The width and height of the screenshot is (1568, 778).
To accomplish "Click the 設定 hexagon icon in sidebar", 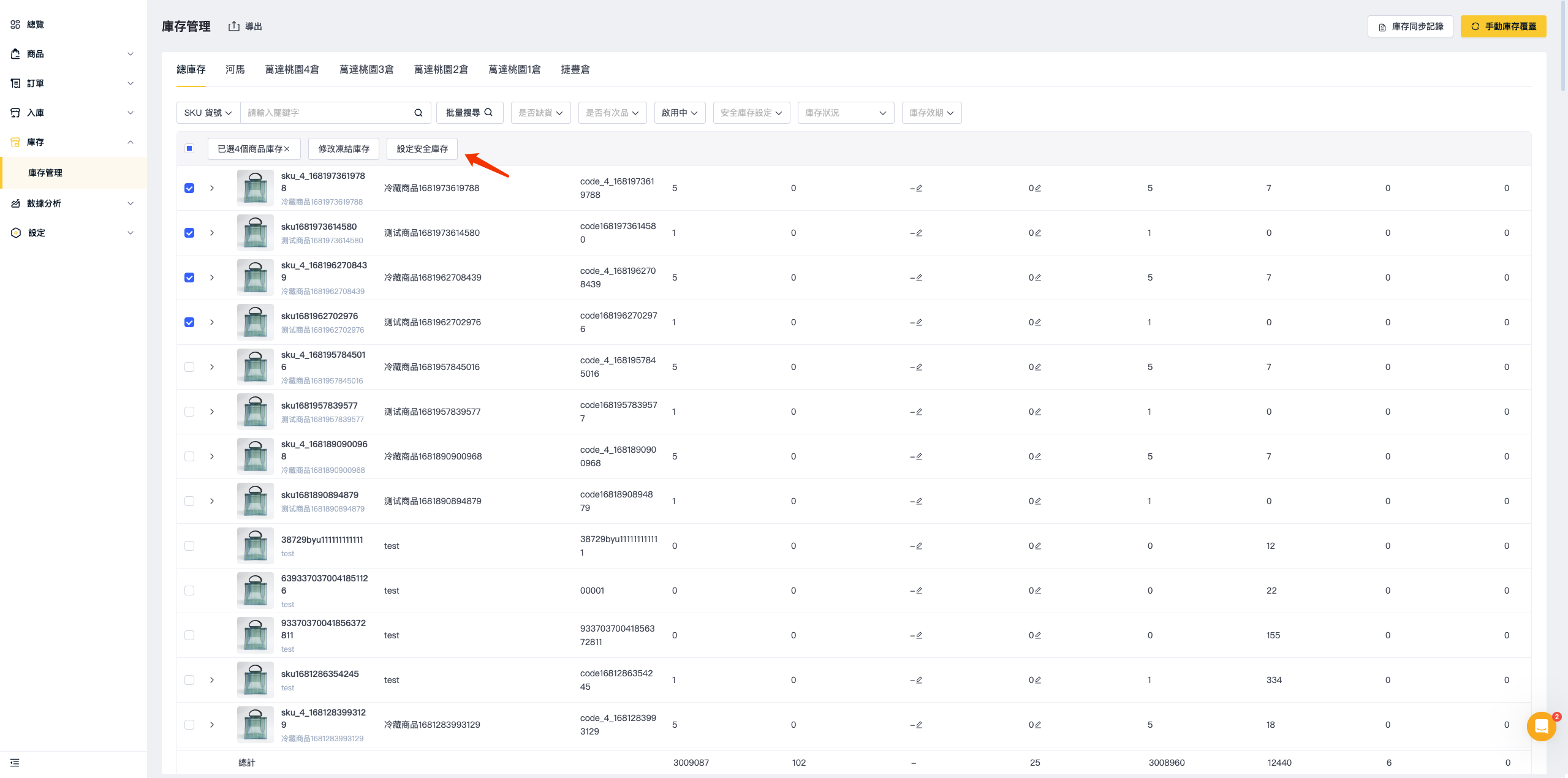I will point(16,233).
